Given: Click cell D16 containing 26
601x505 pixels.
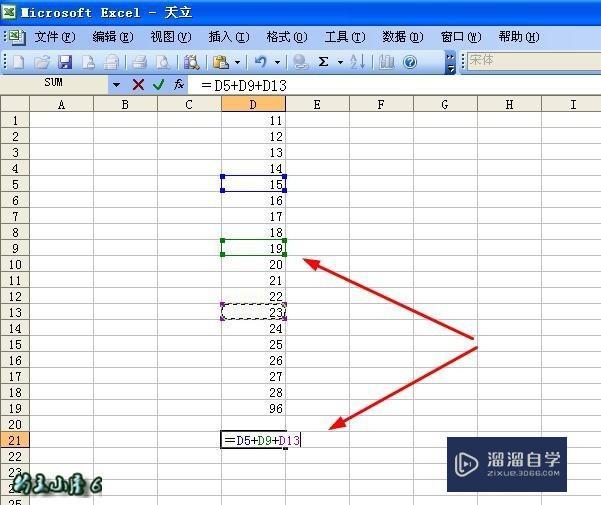Looking at the screenshot, I should click(x=253, y=360).
